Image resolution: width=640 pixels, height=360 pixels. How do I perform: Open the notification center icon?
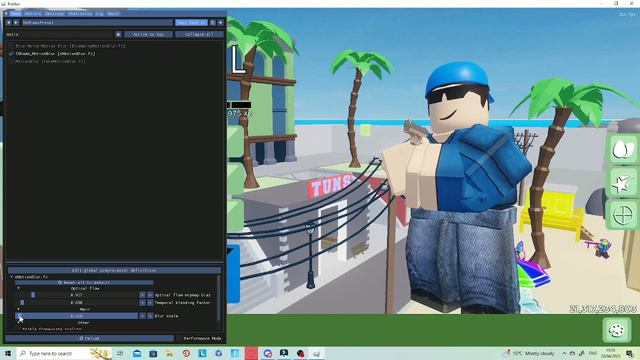pyautogui.click(x=630, y=353)
